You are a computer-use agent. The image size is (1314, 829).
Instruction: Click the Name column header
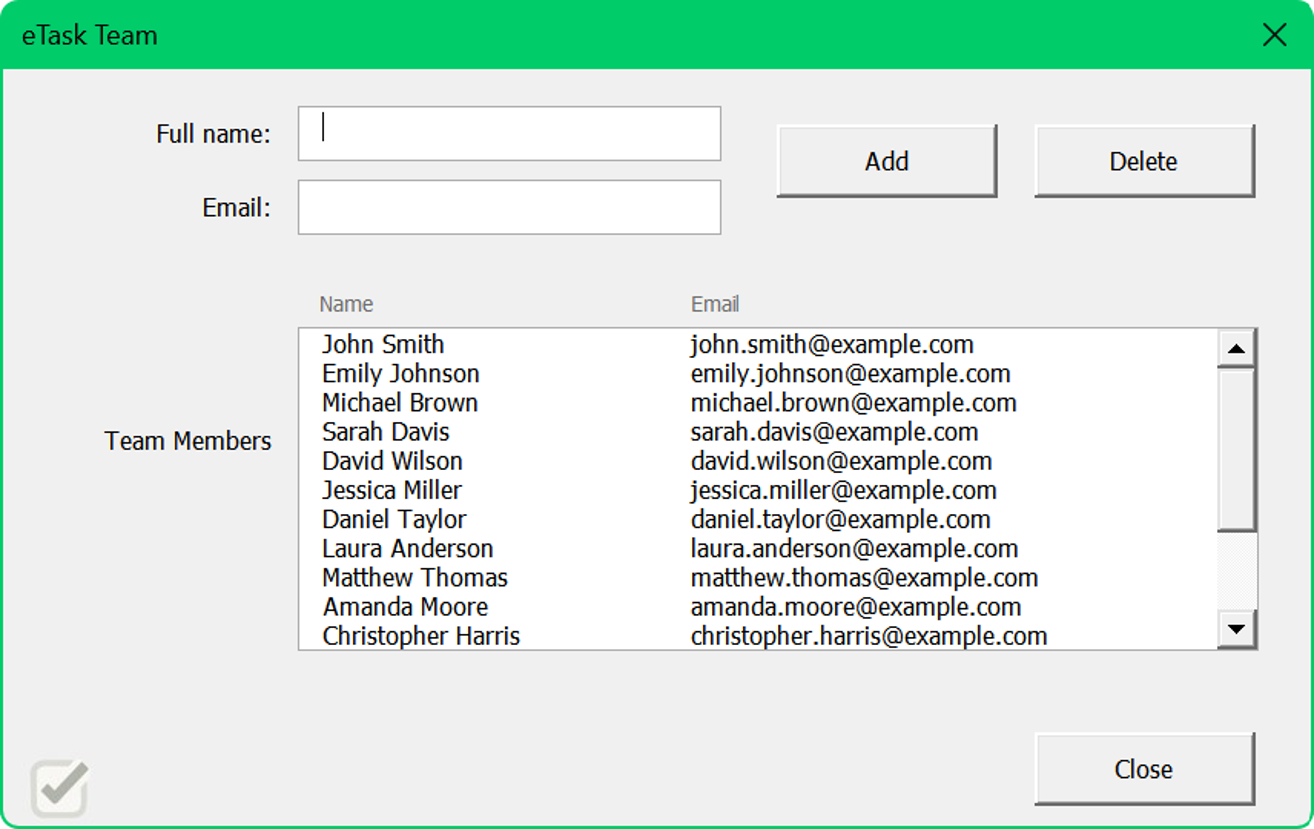pyautogui.click(x=346, y=303)
